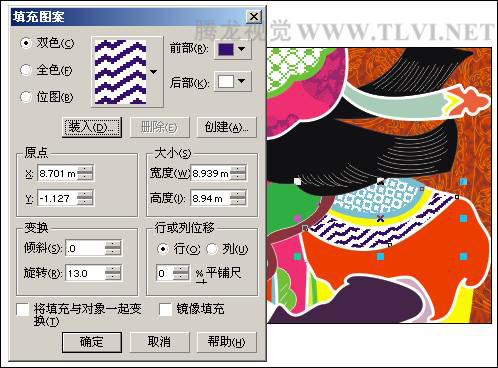Image resolution: width=498 pixels, height=368 pixels.
Task: Open the 前部 foreground color dropdown
Action: [x=242, y=49]
